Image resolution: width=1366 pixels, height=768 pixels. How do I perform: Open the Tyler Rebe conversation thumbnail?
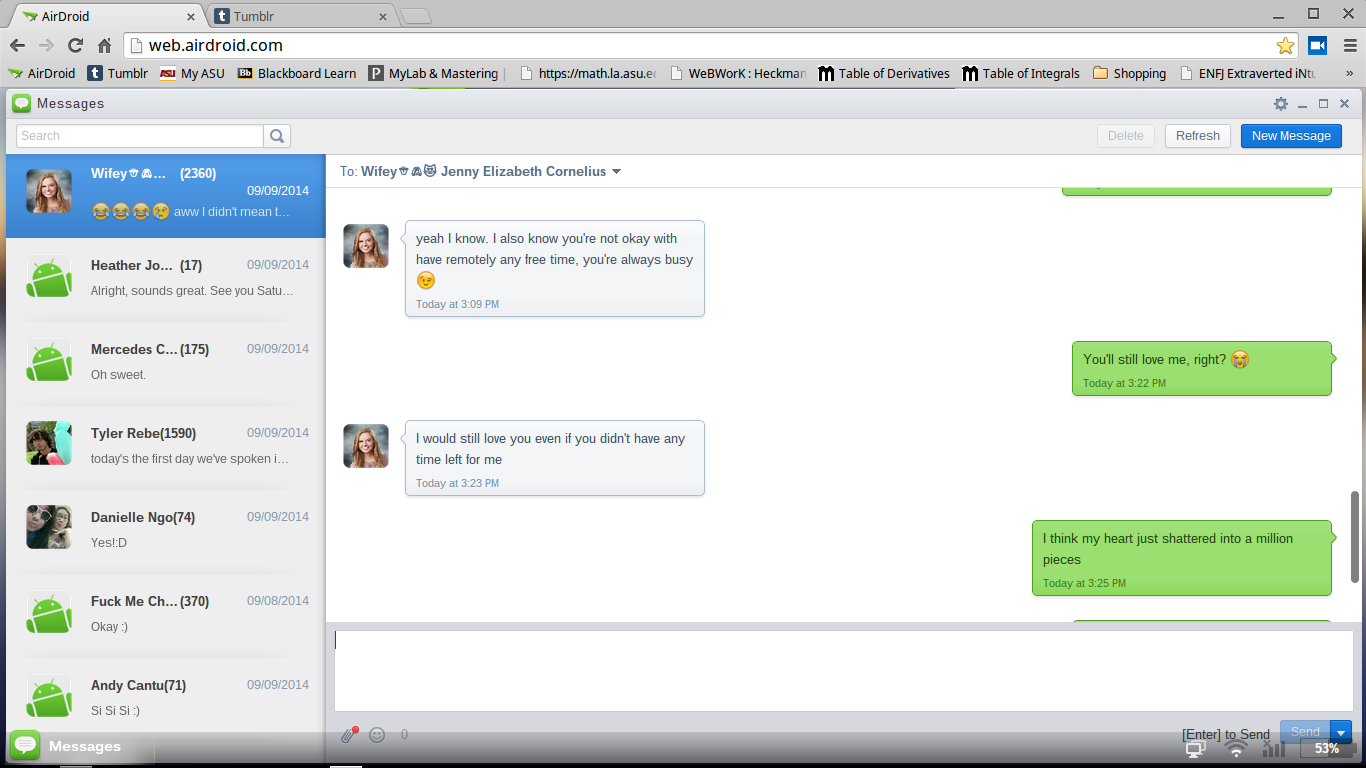point(49,443)
